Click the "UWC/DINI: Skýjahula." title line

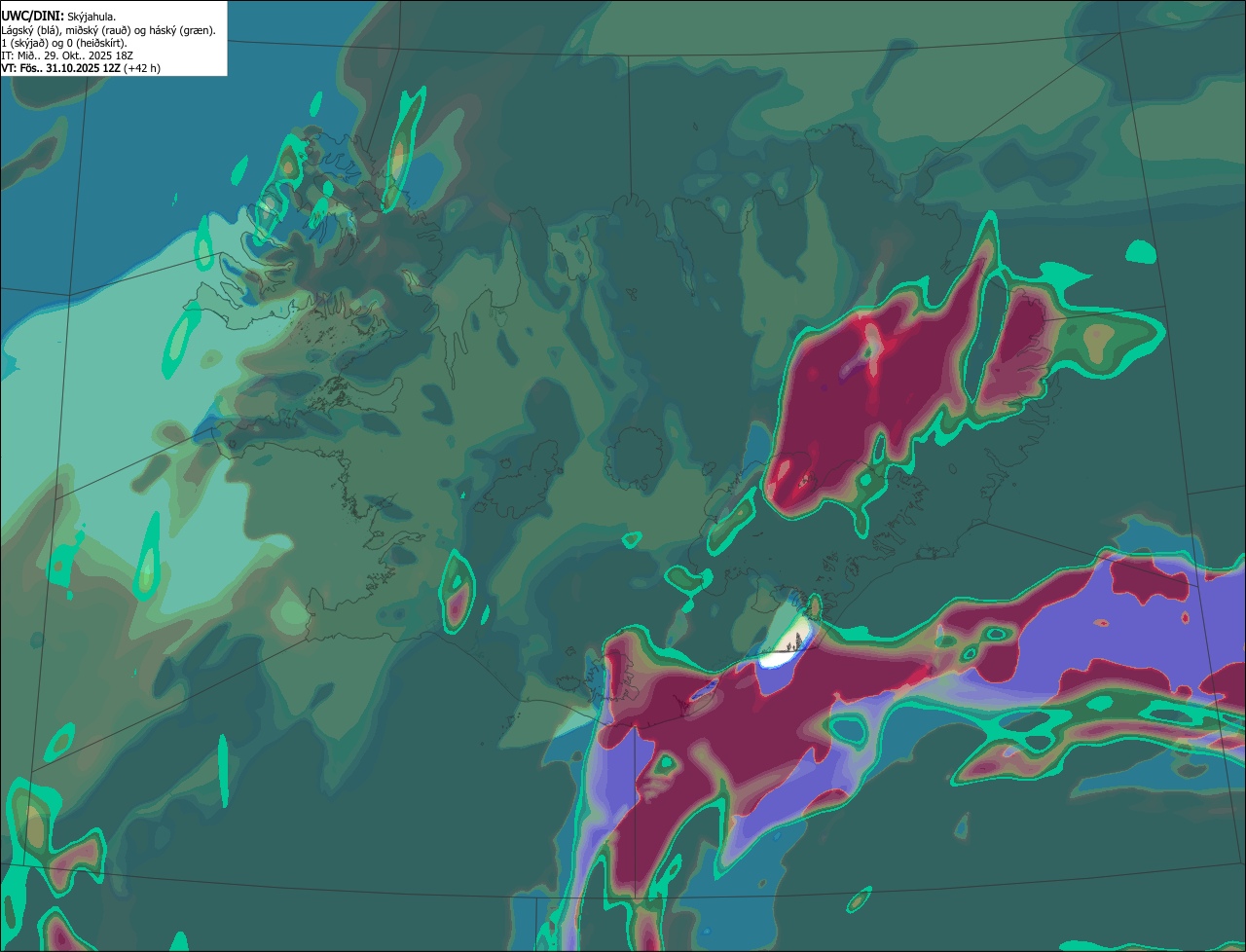[x=58, y=17]
